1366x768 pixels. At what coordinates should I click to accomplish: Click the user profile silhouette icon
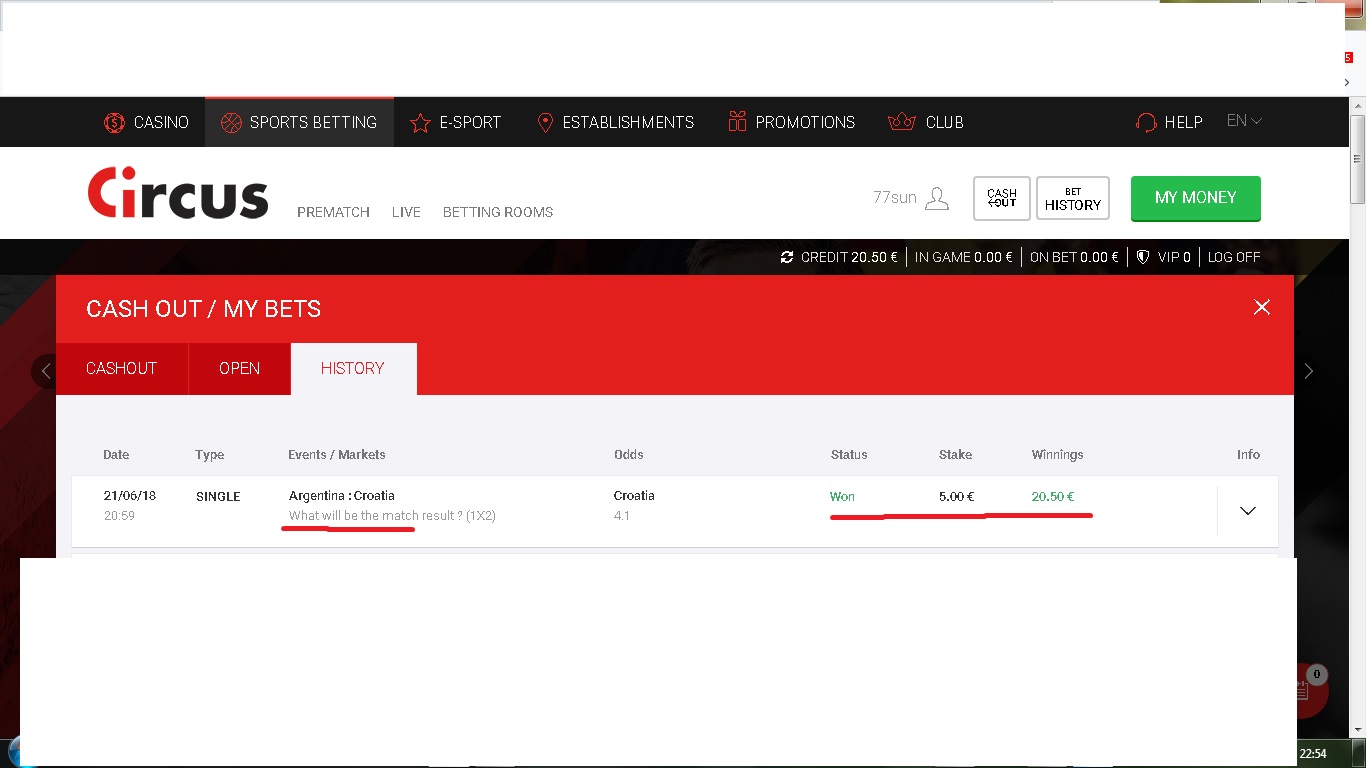tap(937, 198)
